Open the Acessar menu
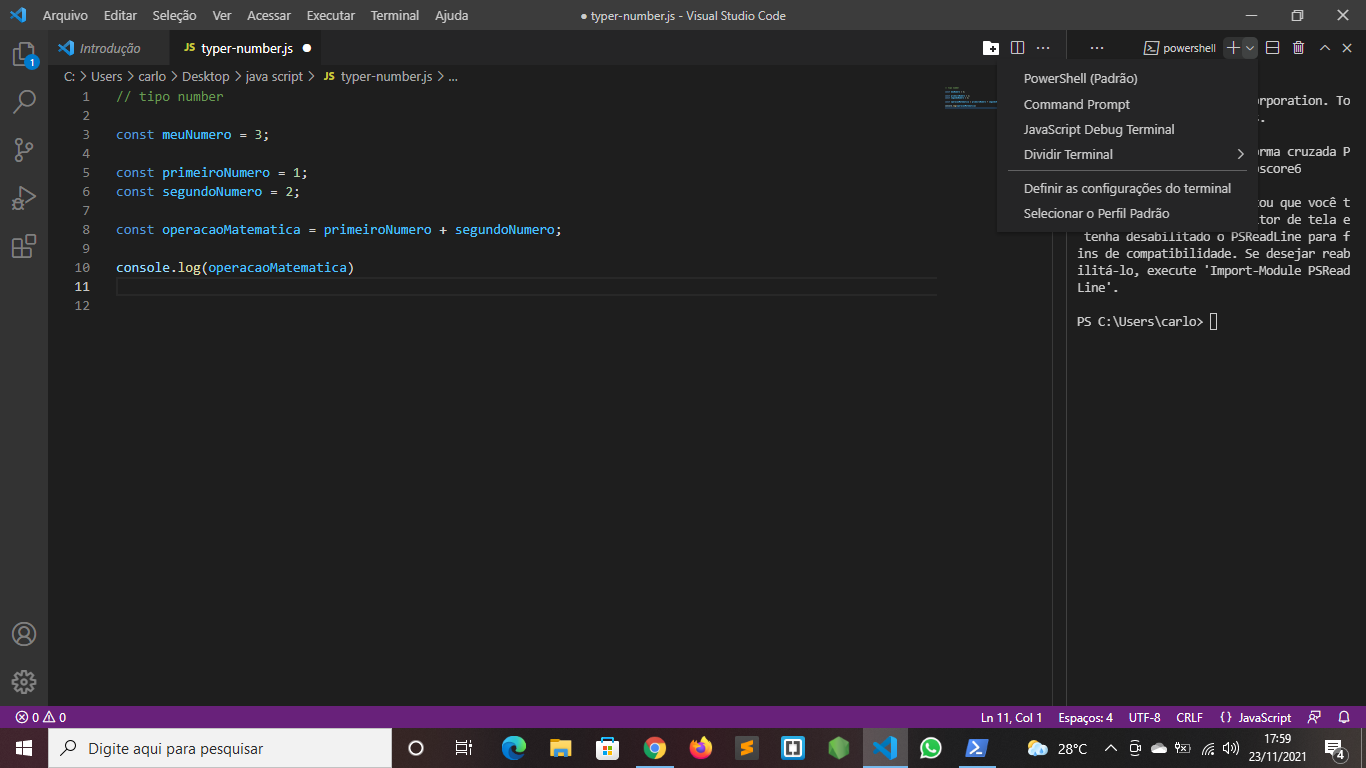Image resolution: width=1366 pixels, height=768 pixels. [x=269, y=15]
